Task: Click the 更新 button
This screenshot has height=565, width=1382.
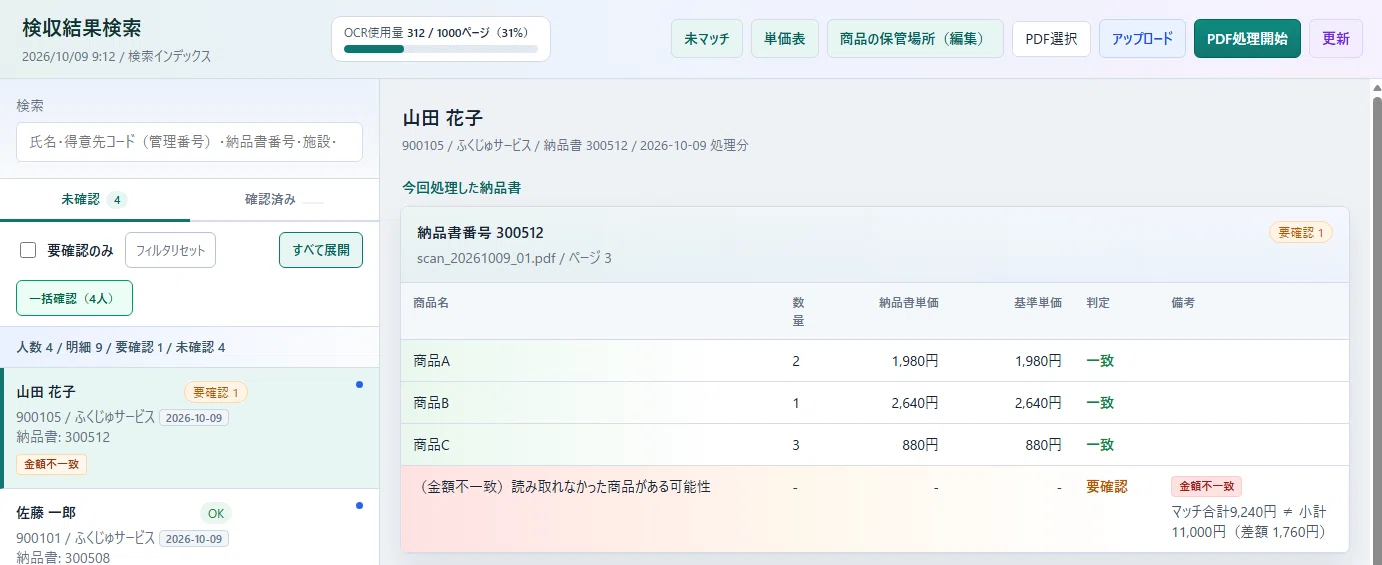Action: 1336,39
